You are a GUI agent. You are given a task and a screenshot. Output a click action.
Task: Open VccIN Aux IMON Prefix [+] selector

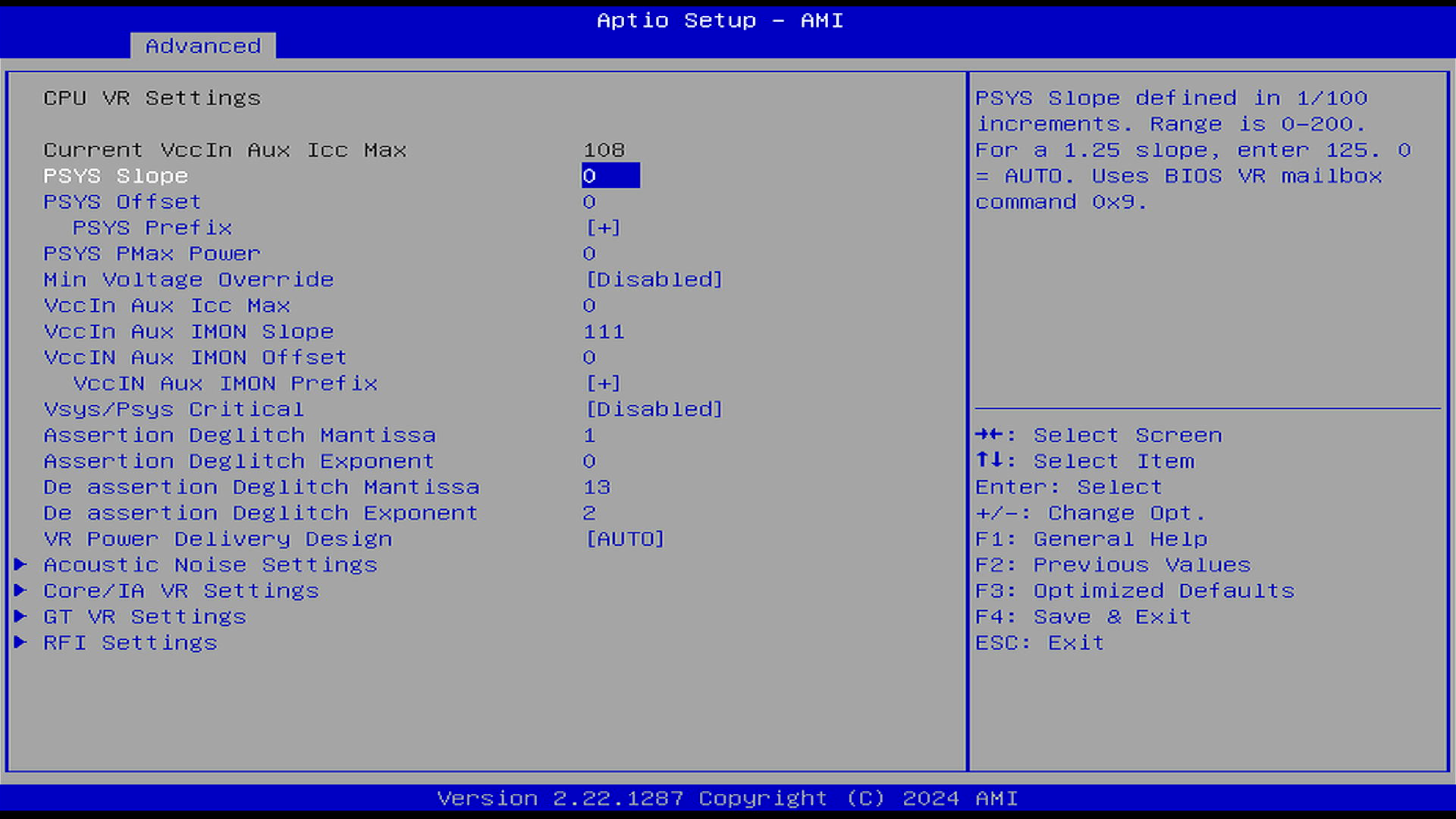[x=603, y=383]
